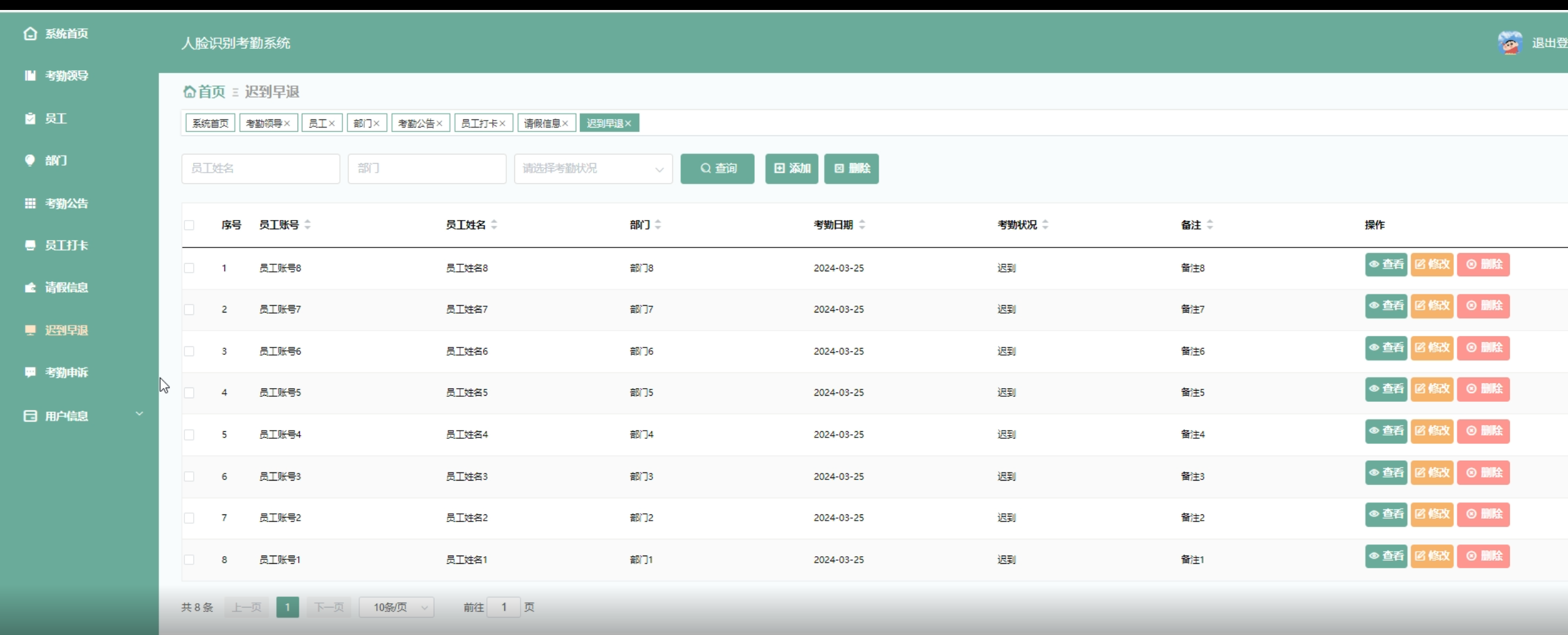
Task: Click the 员工姓名 search input field
Action: point(261,169)
